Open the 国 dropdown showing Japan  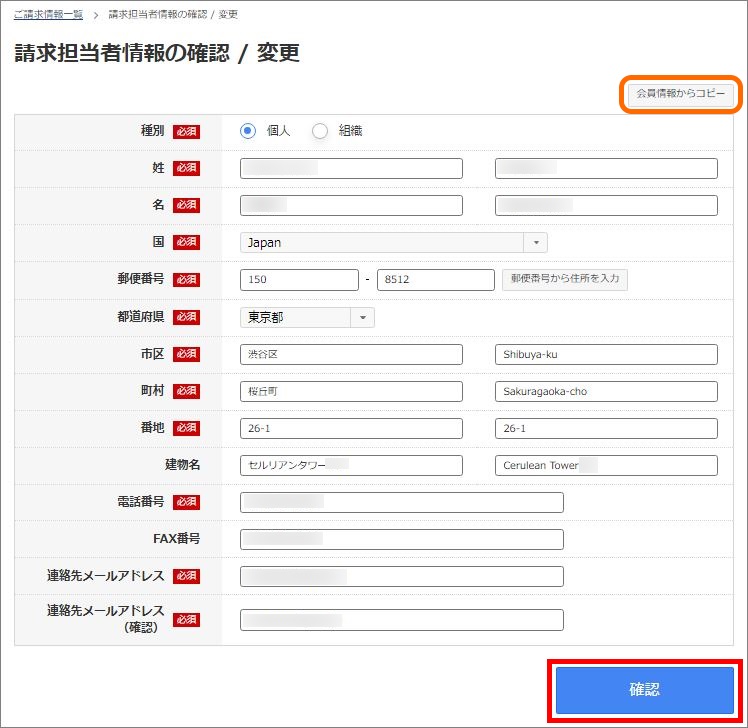pyautogui.click(x=394, y=242)
